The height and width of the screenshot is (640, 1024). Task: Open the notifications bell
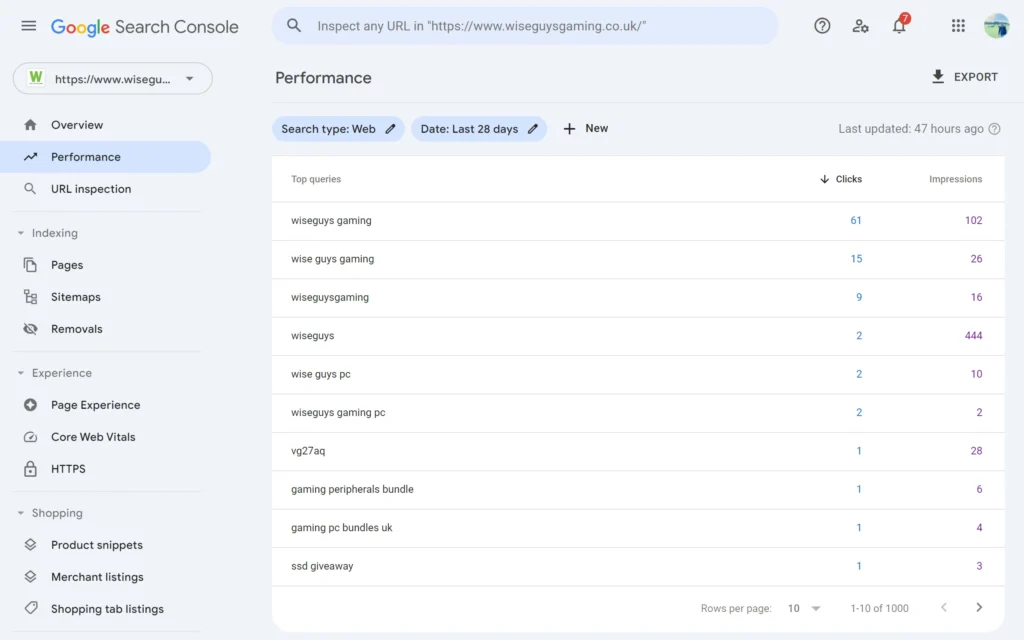pyautogui.click(x=899, y=27)
